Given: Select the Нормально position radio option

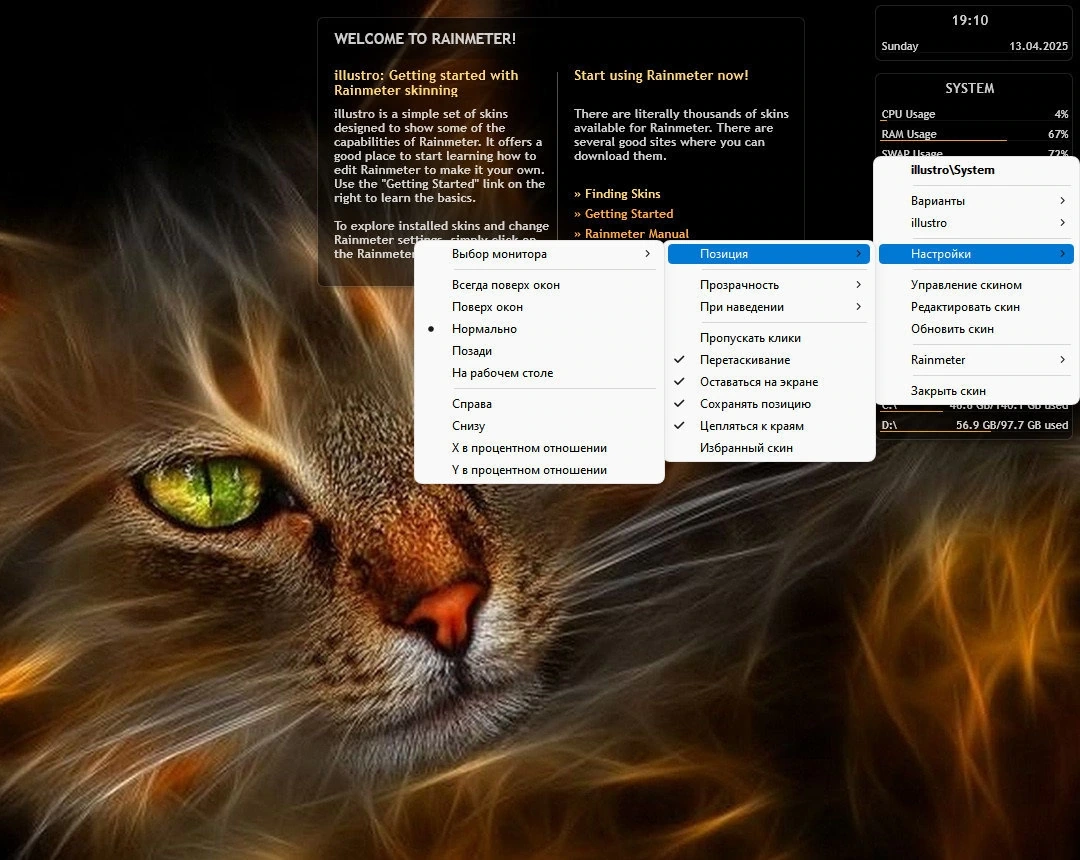Looking at the screenshot, I should coord(539,328).
